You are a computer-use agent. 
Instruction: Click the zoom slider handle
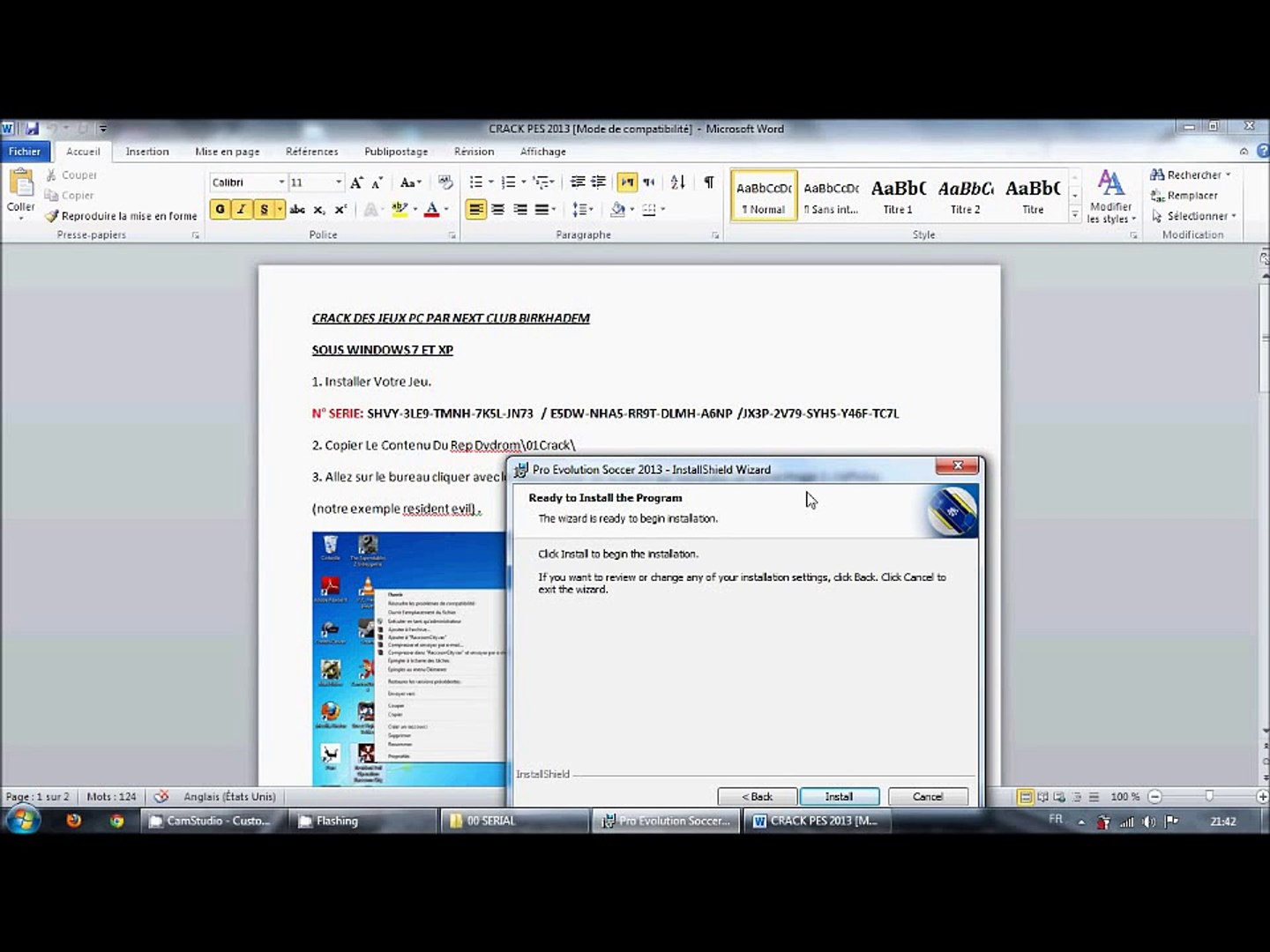click(1209, 797)
